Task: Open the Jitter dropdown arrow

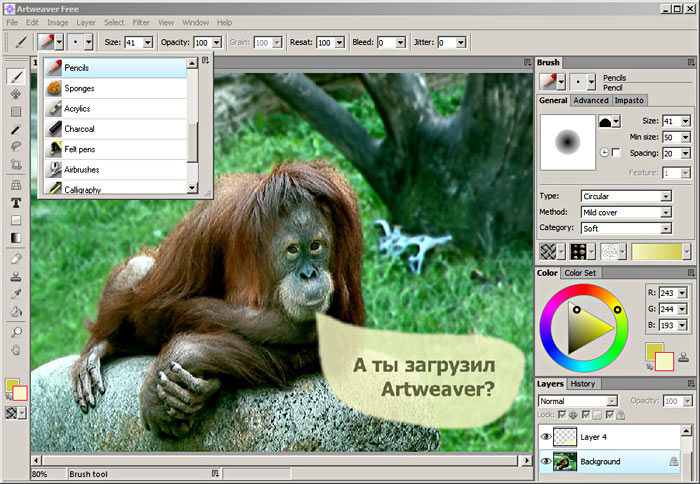Action: 461,42
